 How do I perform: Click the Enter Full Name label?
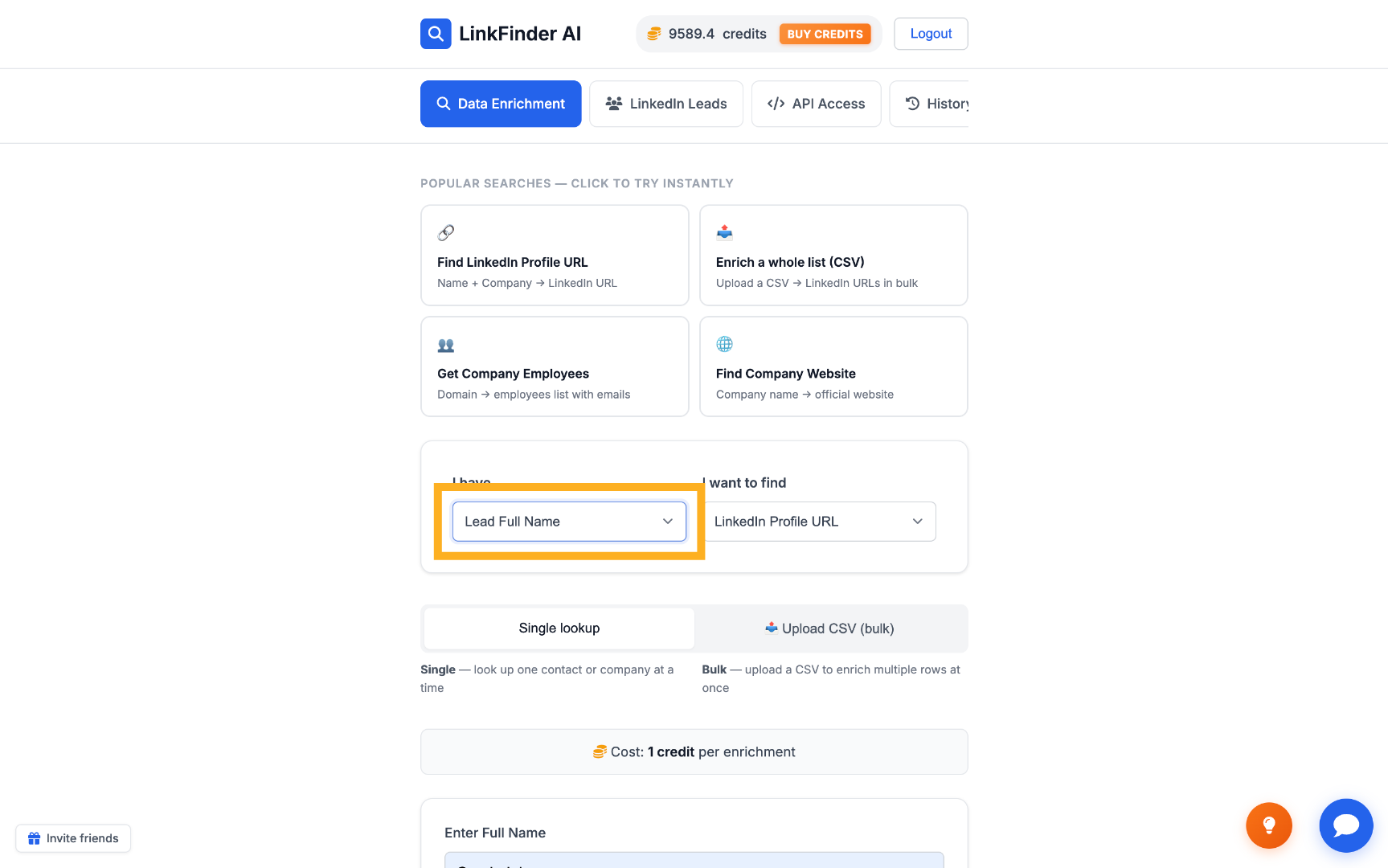point(495,833)
